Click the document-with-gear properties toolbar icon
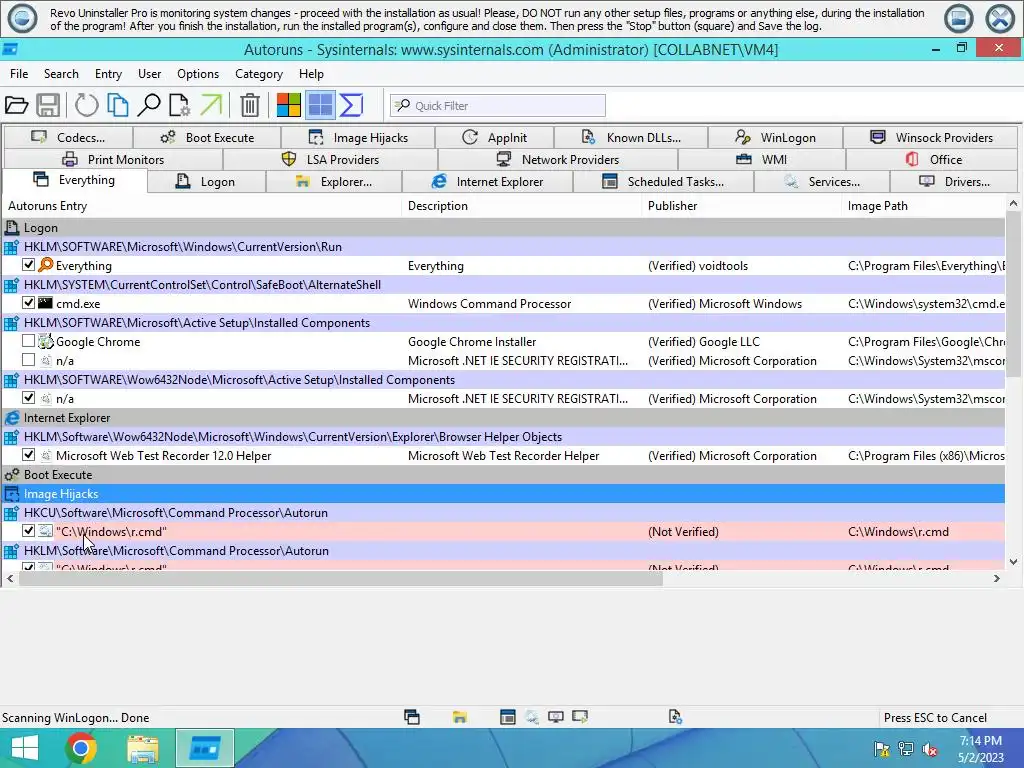 pos(180,105)
